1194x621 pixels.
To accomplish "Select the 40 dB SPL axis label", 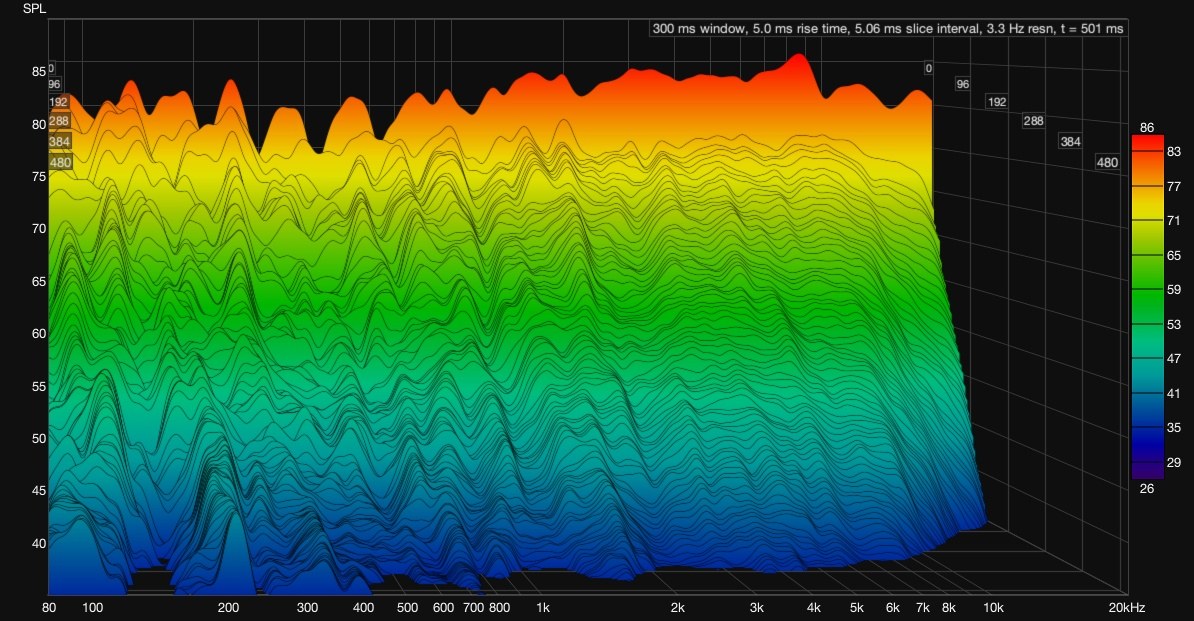I will coord(39,543).
